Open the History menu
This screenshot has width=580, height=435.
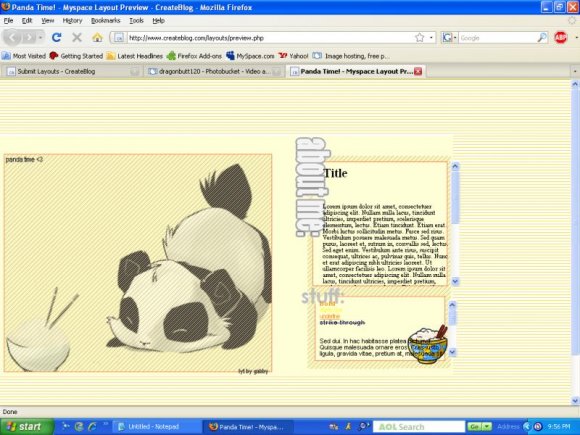(72, 20)
